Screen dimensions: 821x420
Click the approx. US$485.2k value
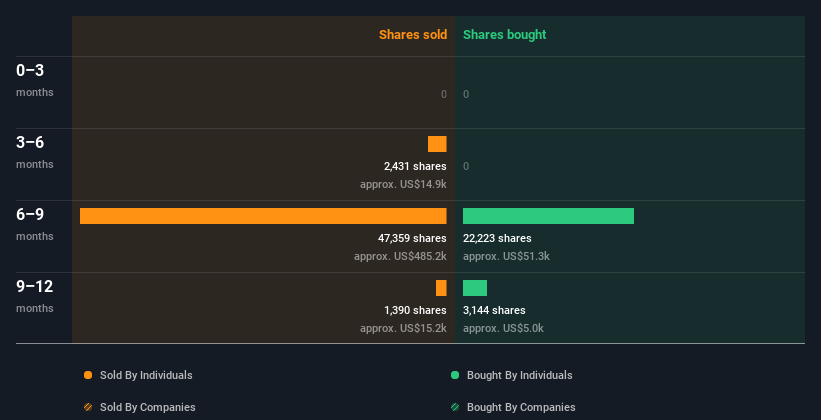400,257
